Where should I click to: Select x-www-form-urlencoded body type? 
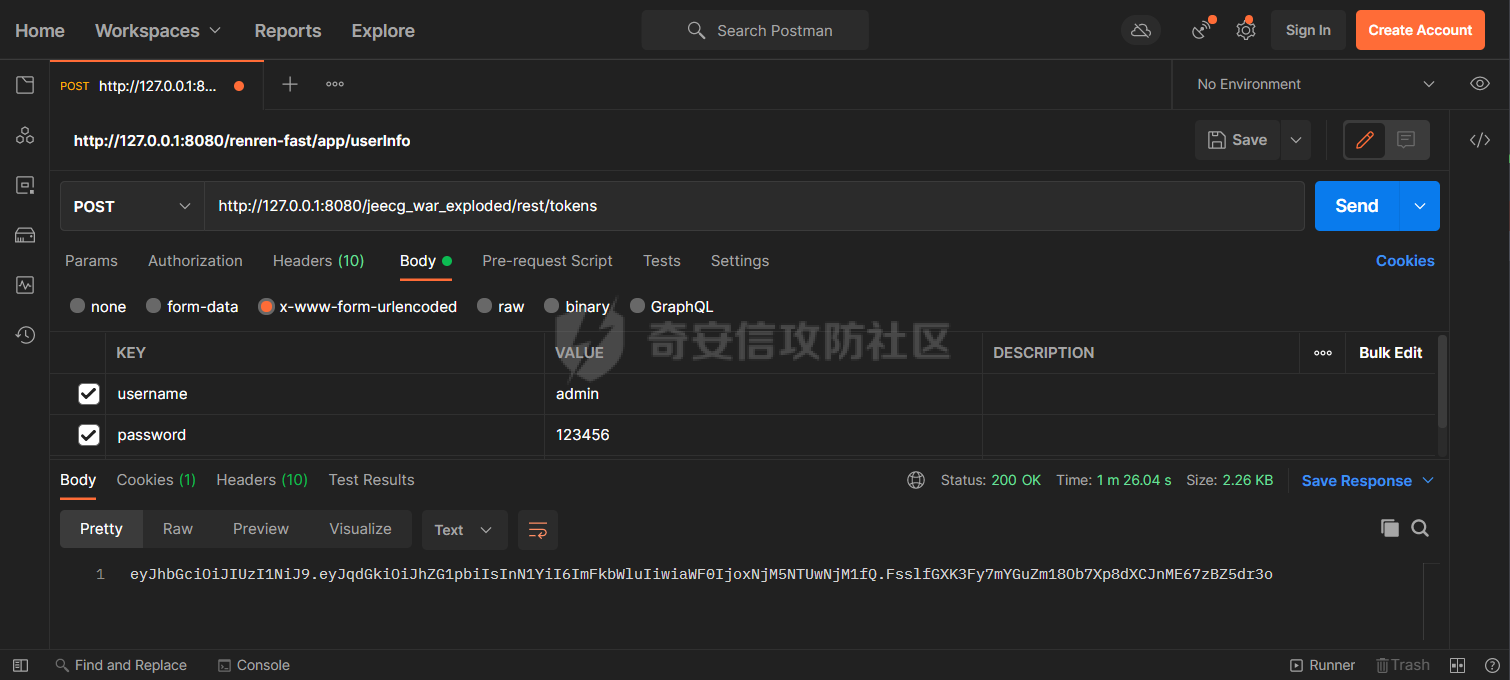(266, 307)
